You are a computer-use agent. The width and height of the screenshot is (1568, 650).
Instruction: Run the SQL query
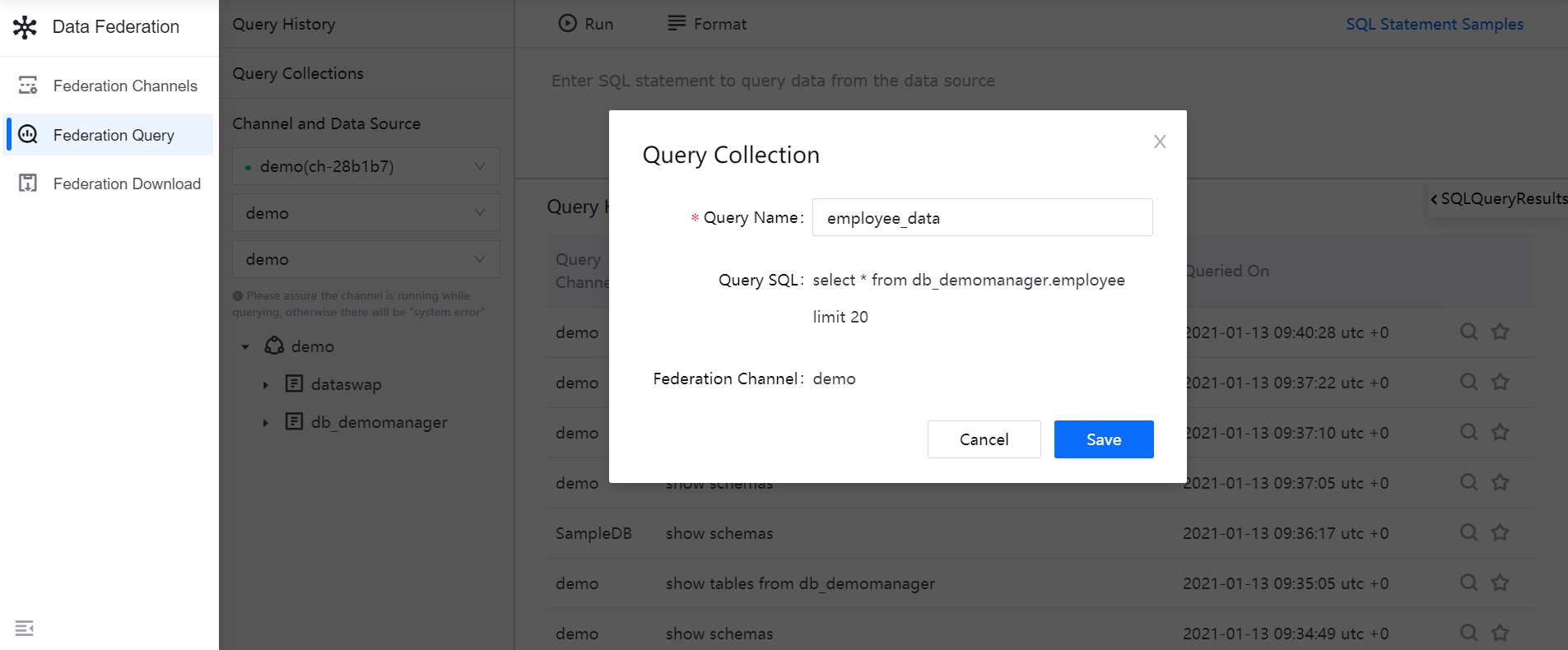(586, 24)
